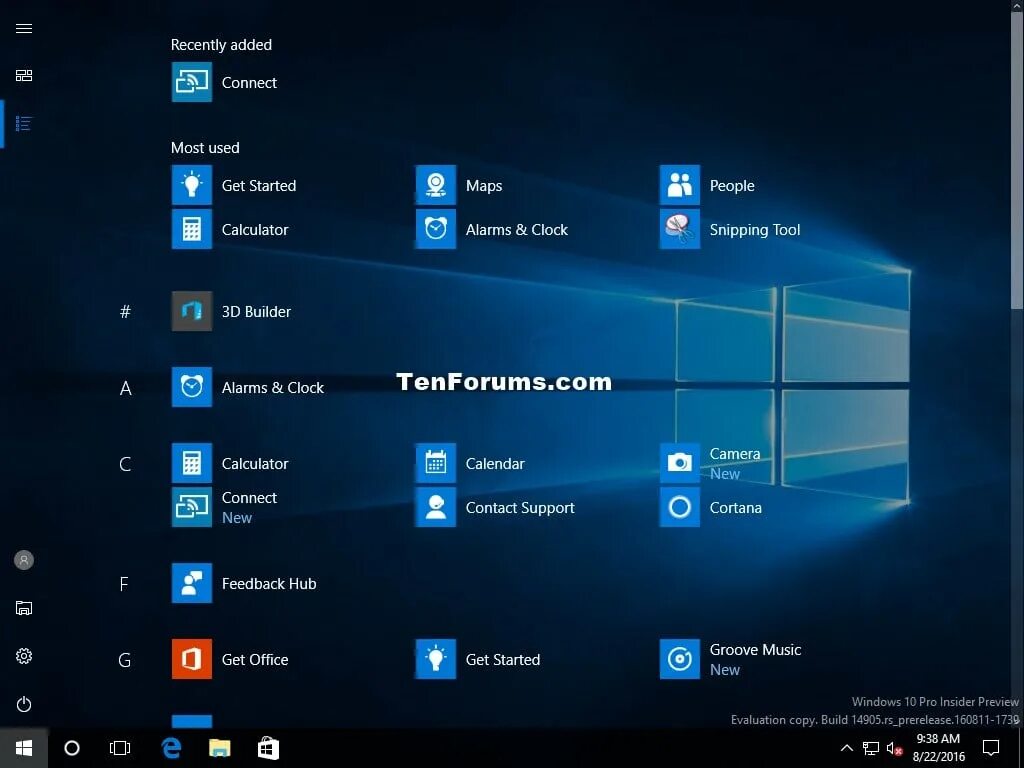Click the 'Recently added' heading text
This screenshot has height=768, width=1024.
pos(221,44)
